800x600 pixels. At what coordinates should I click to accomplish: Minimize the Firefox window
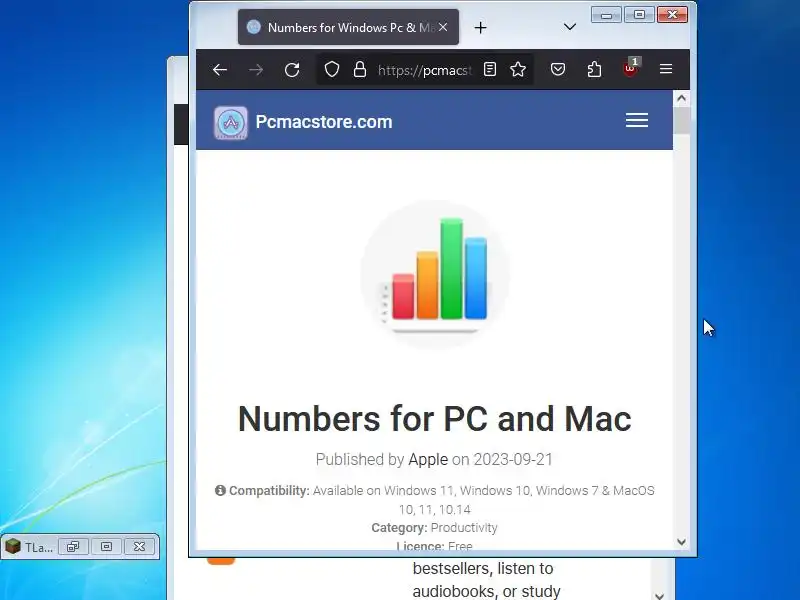click(606, 15)
